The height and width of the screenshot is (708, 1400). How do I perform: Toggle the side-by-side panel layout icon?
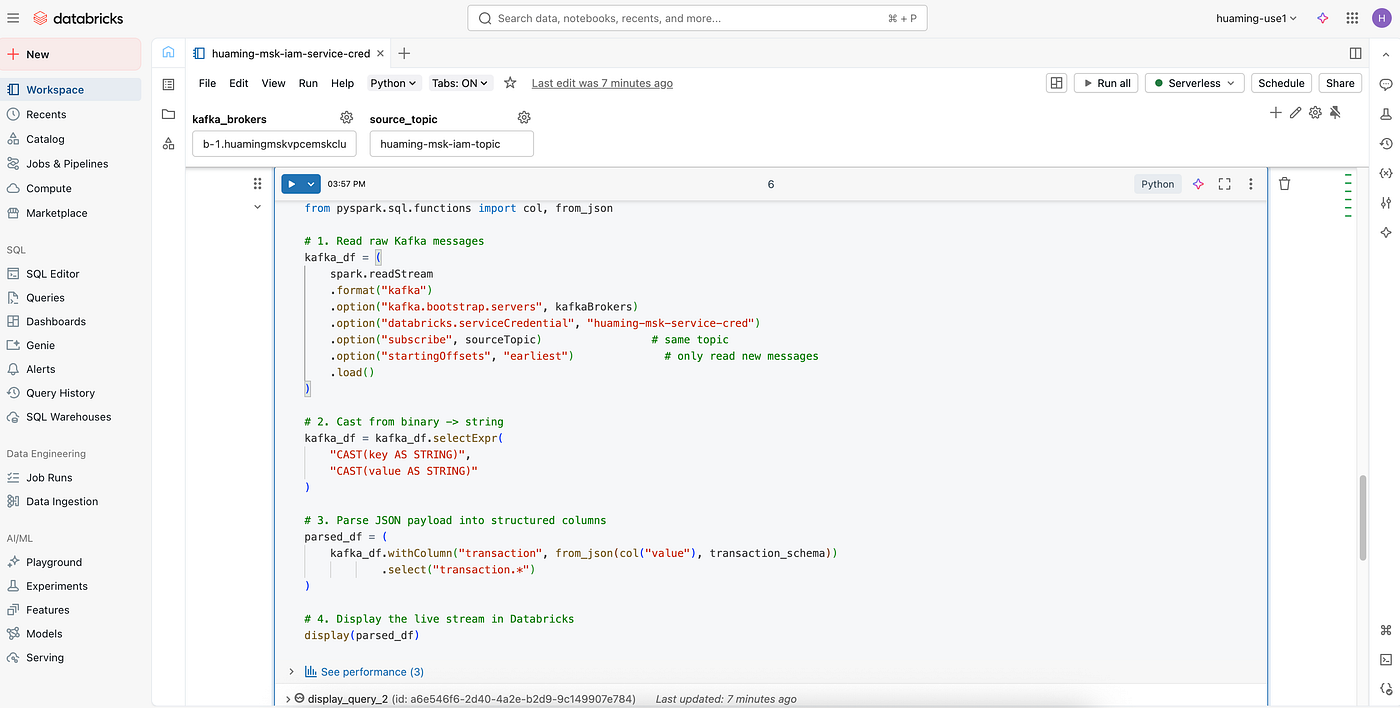(x=1355, y=53)
